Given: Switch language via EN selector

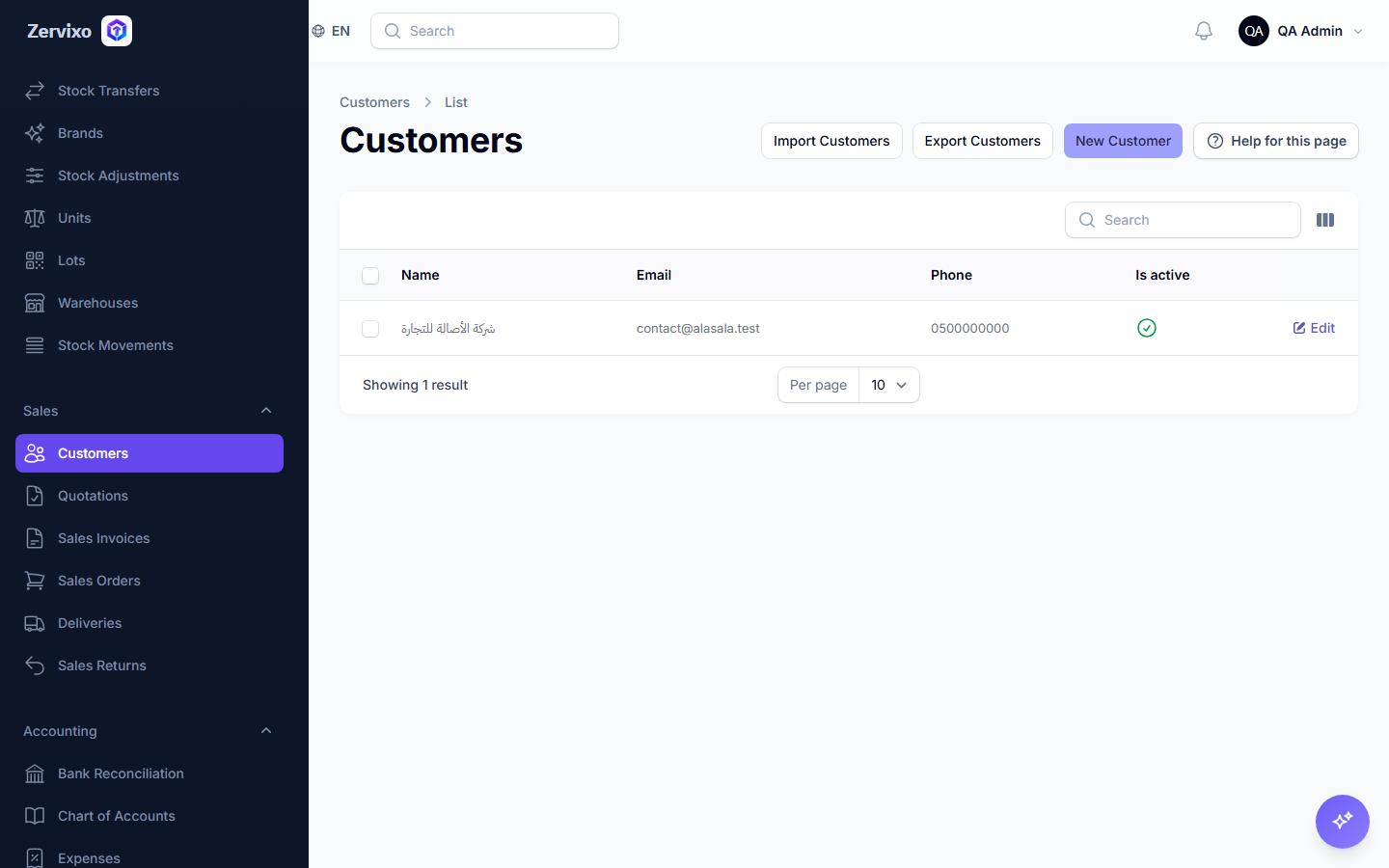Looking at the screenshot, I should coord(331,31).
